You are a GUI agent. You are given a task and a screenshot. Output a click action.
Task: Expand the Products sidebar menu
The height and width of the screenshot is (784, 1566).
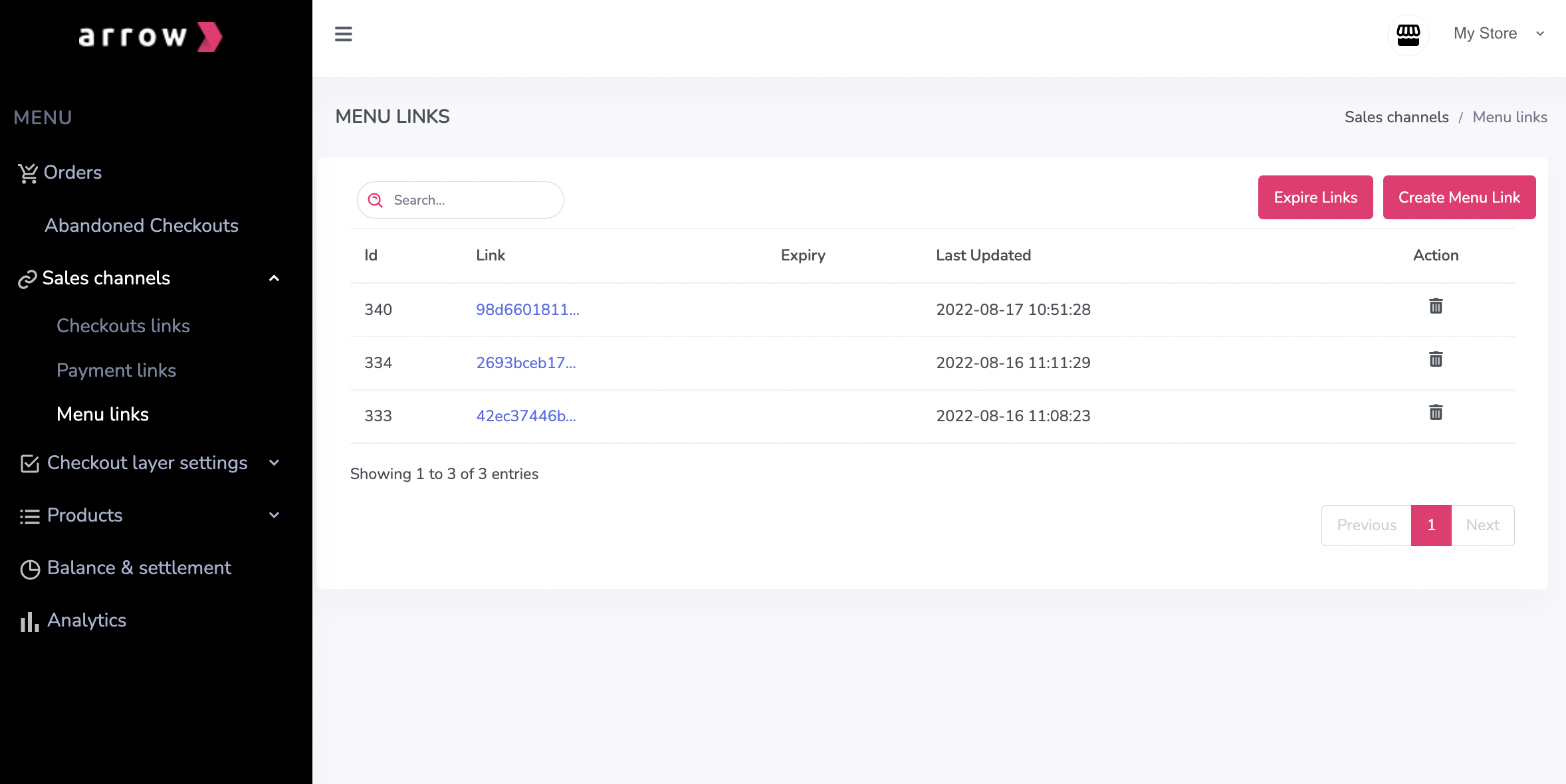pyautogui.click(x=274, y=516)
